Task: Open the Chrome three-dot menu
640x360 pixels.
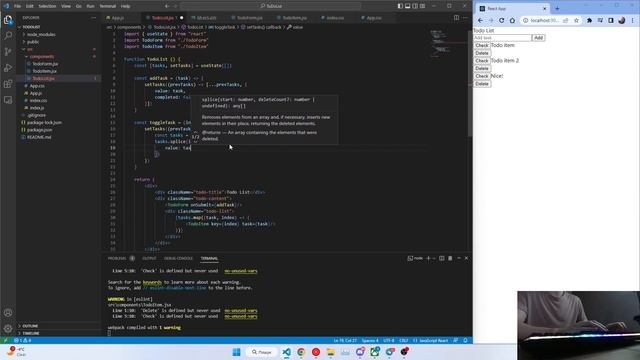Action: click(633, 20)
